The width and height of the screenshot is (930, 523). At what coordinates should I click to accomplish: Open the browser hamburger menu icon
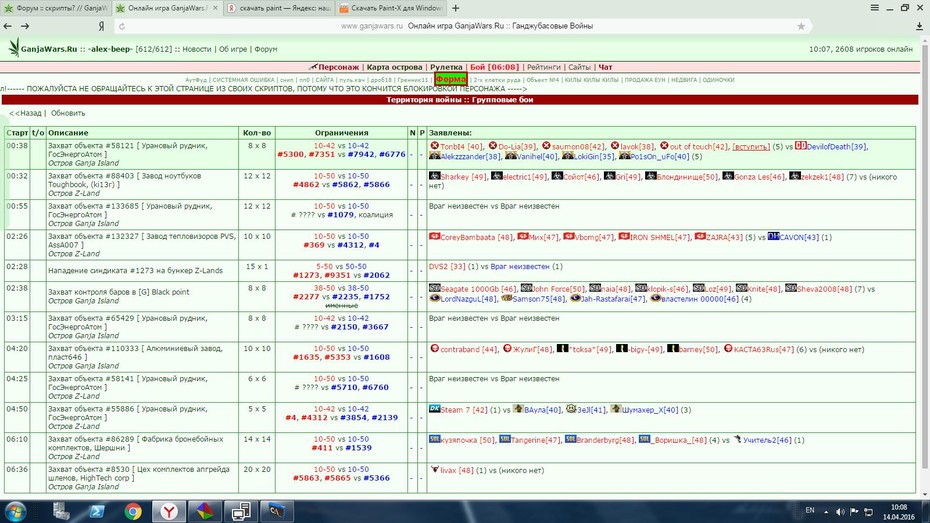click(x=875, y=8)
